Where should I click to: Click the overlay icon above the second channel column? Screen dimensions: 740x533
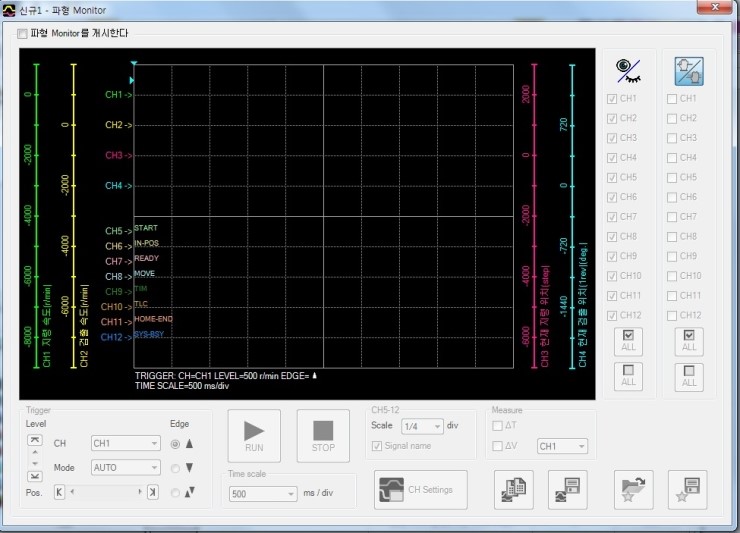tap(688, 71)
